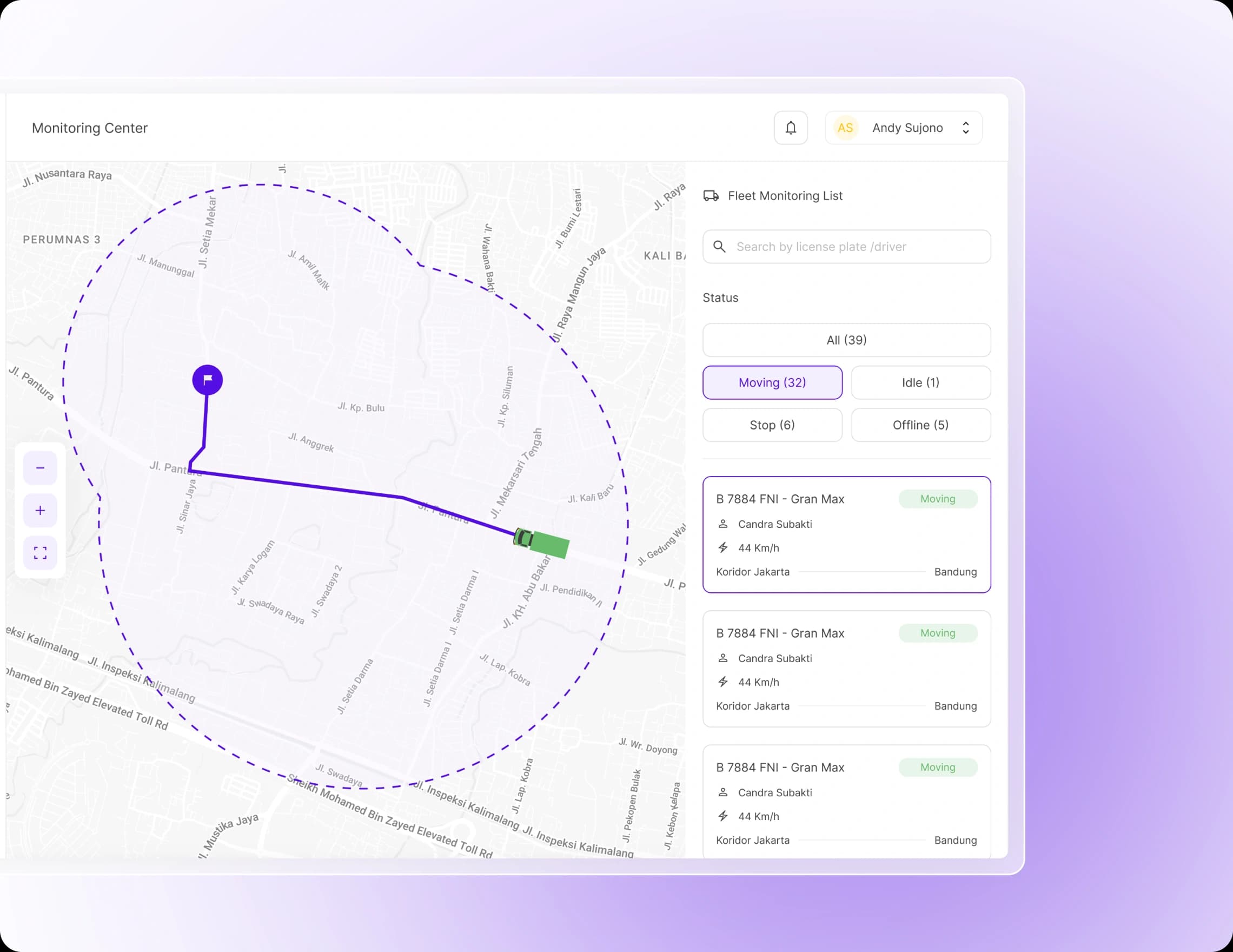
Task: Focus the license plate/driver search field
Action: pos(846,247)
